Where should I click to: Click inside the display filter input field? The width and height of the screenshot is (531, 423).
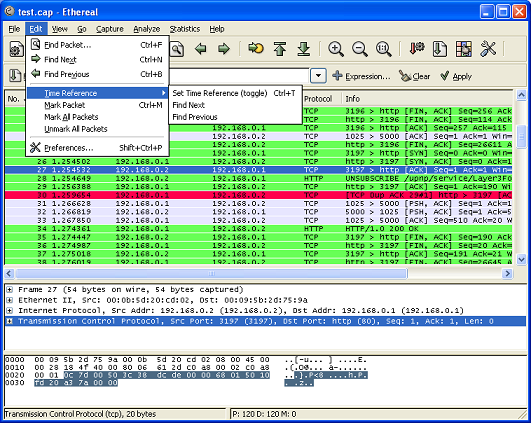point(239,76)
